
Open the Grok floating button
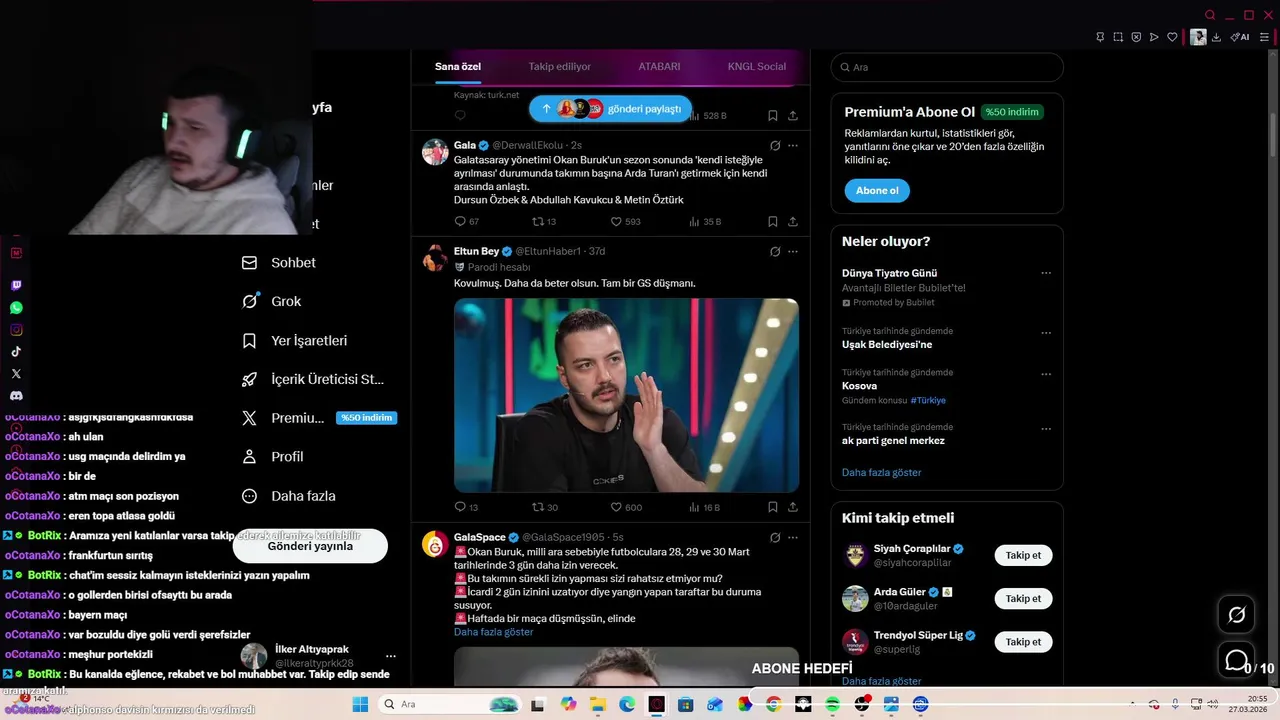(1236, 615)
